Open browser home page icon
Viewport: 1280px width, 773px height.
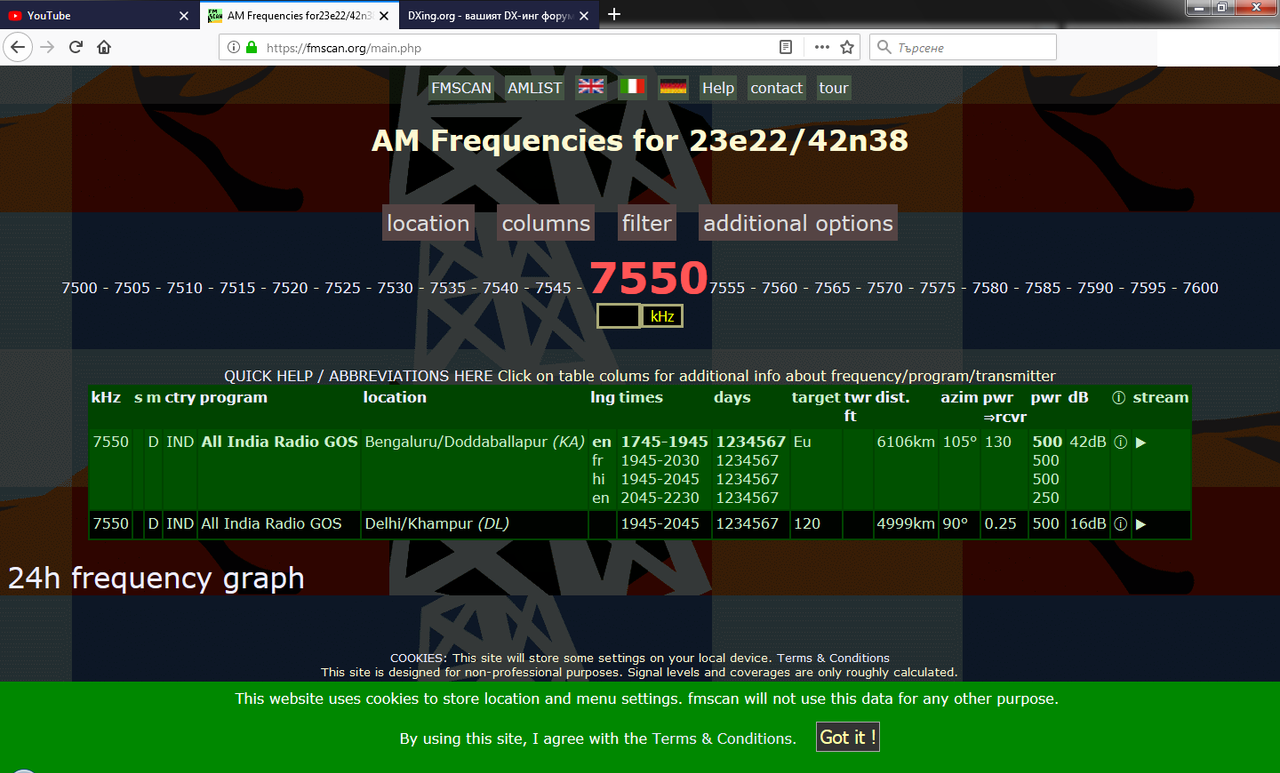pos(104,47)
